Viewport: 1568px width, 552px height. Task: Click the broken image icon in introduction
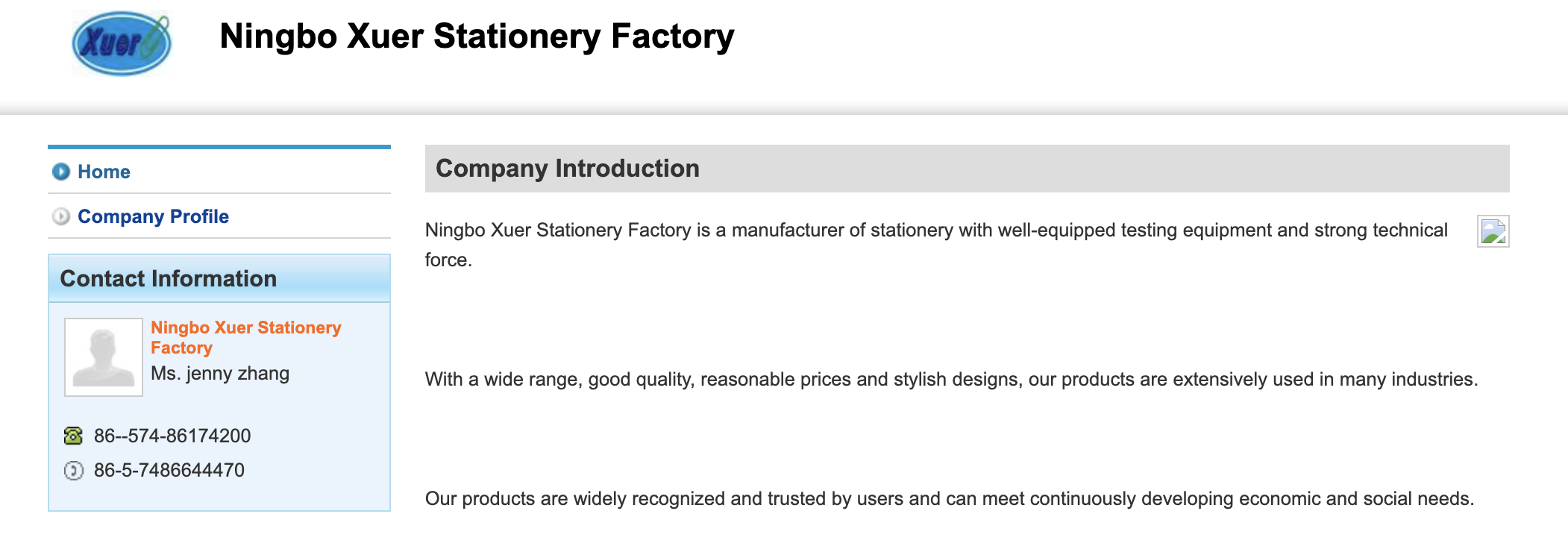(x=1493, y=231)
